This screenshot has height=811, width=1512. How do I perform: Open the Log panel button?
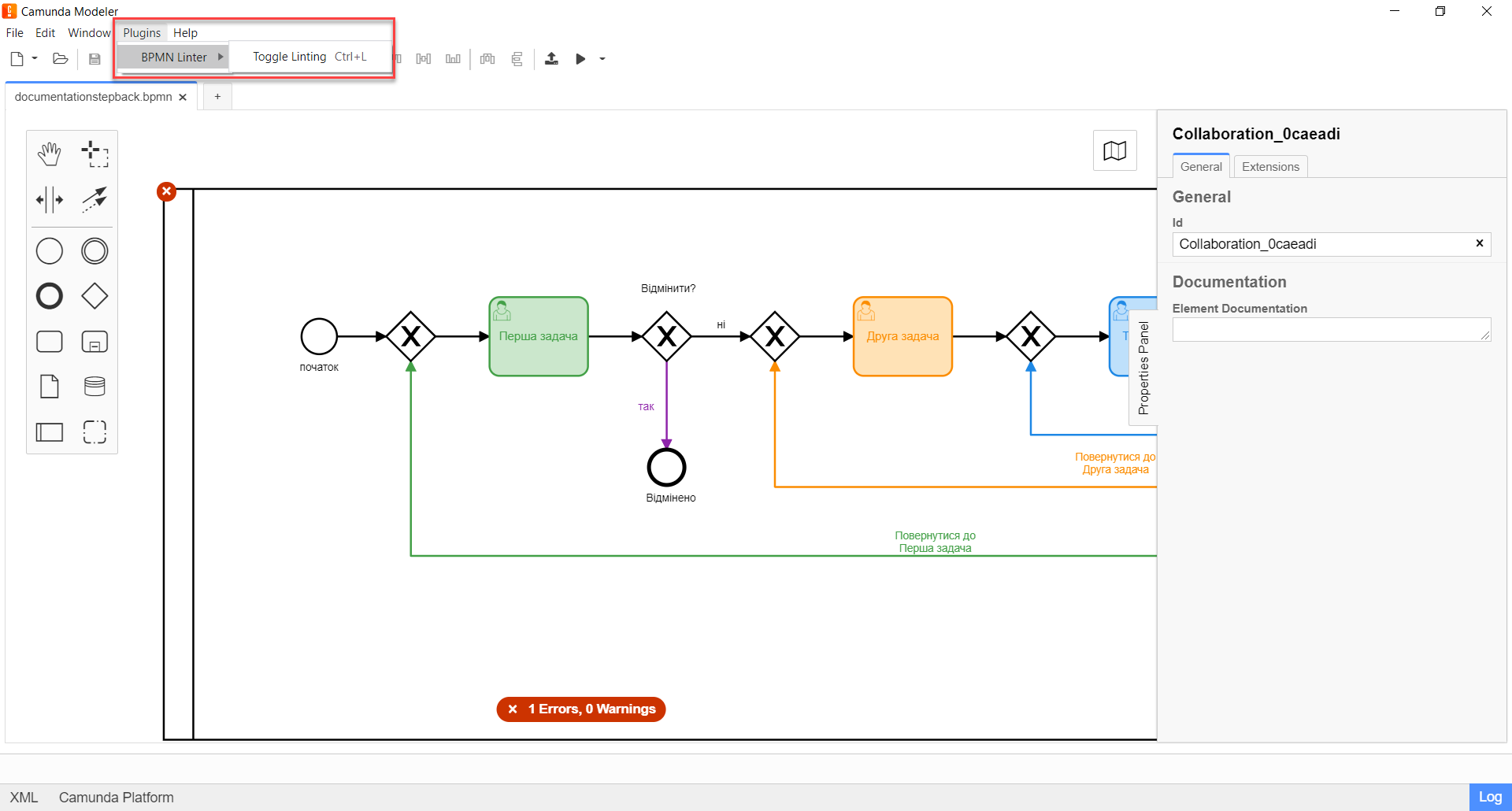(x=1490, y=798)
